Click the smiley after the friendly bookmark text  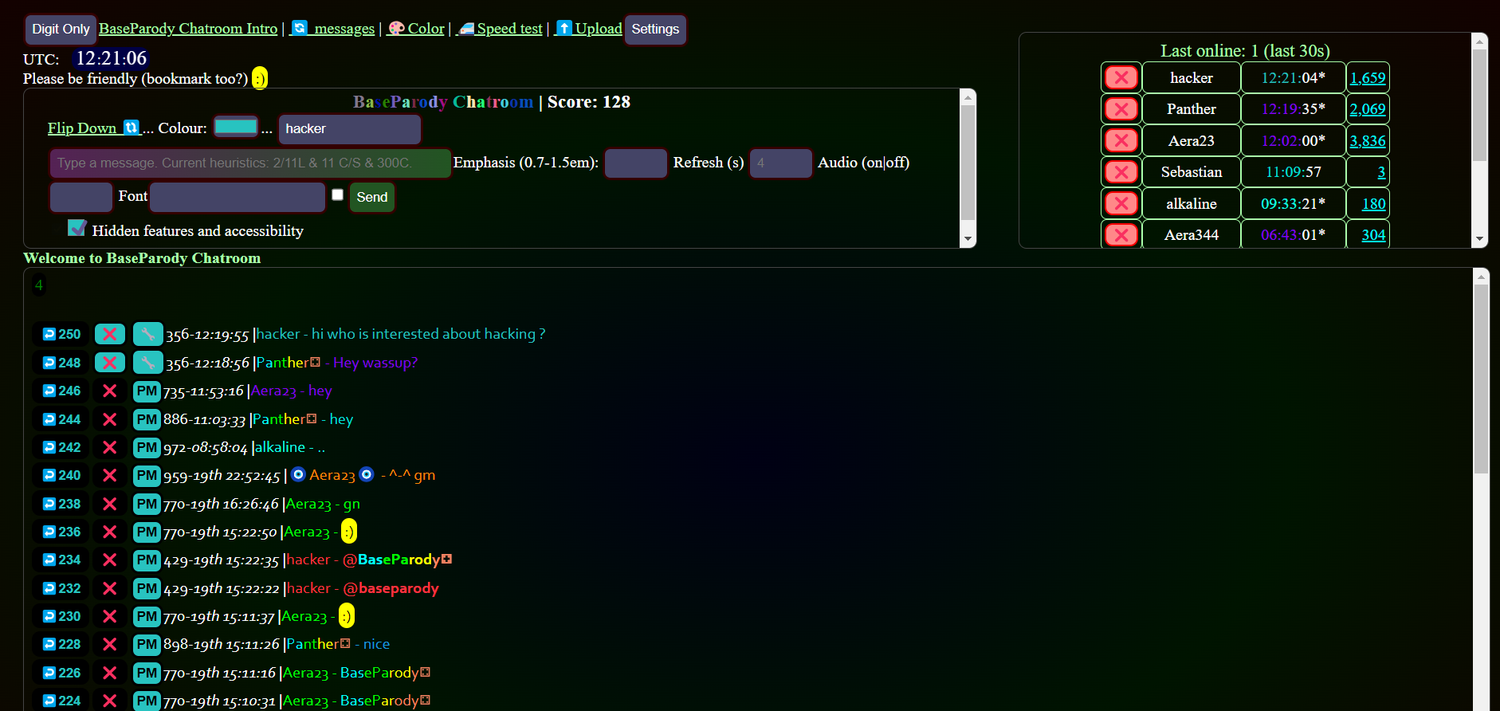[x=259, y=77]
